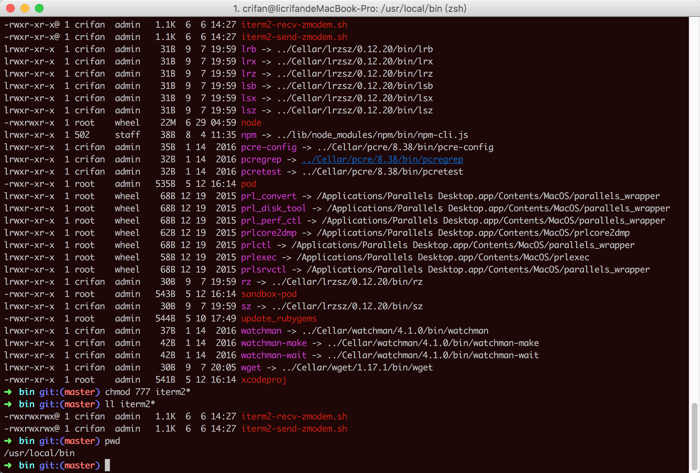Click the ll iterm2* command text
Image resolution: width=700 pixels, height=473 pixels.
[130, 404]
